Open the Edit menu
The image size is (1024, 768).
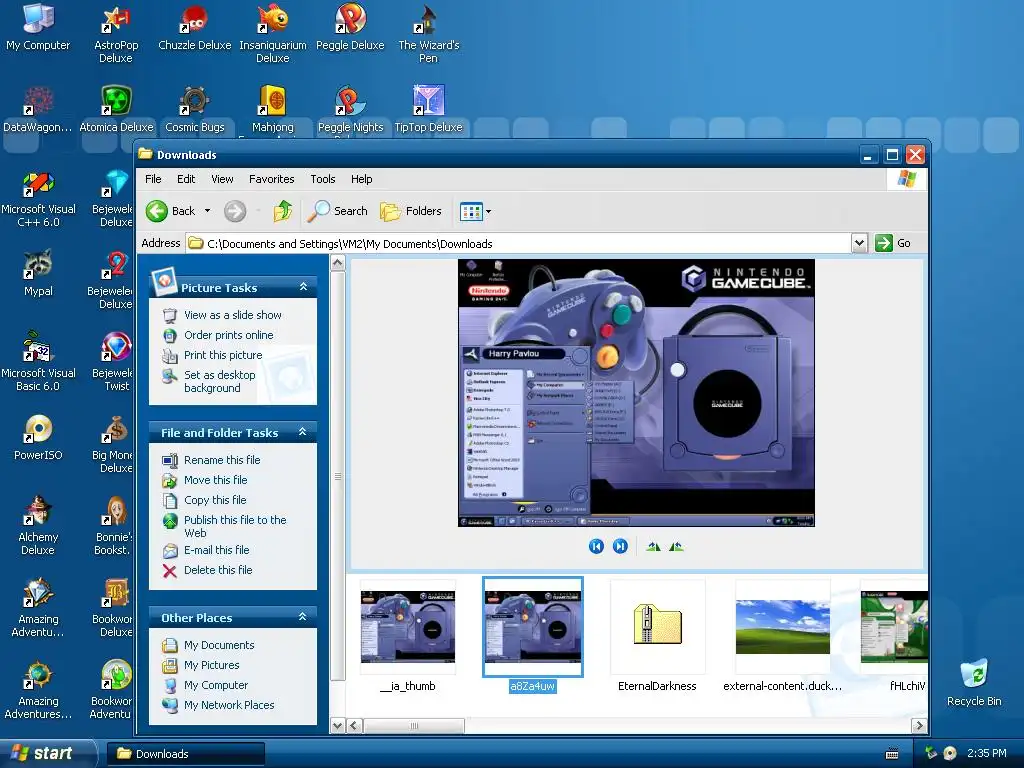185,179
